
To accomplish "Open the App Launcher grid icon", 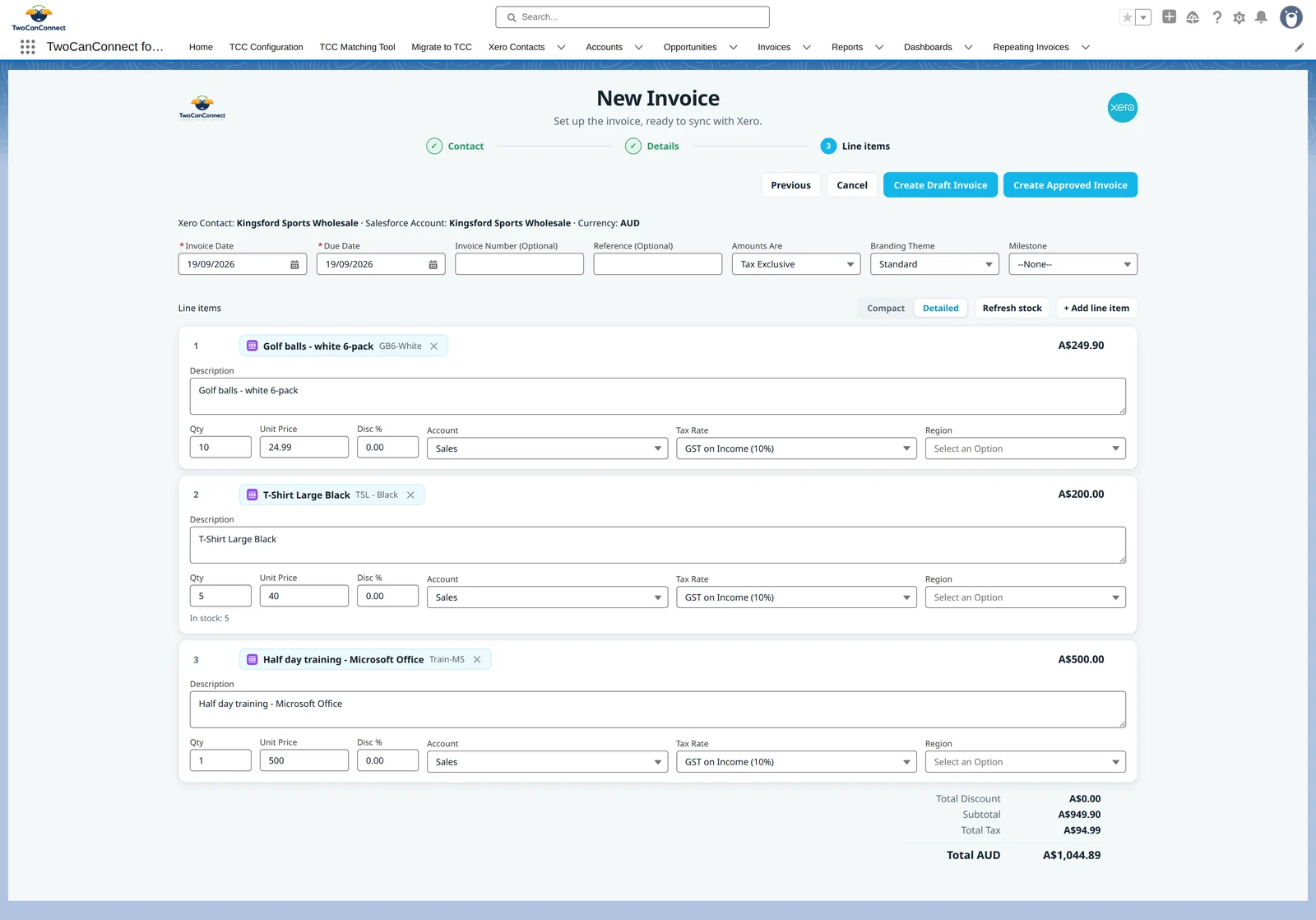I will click(x=27, y=47).
